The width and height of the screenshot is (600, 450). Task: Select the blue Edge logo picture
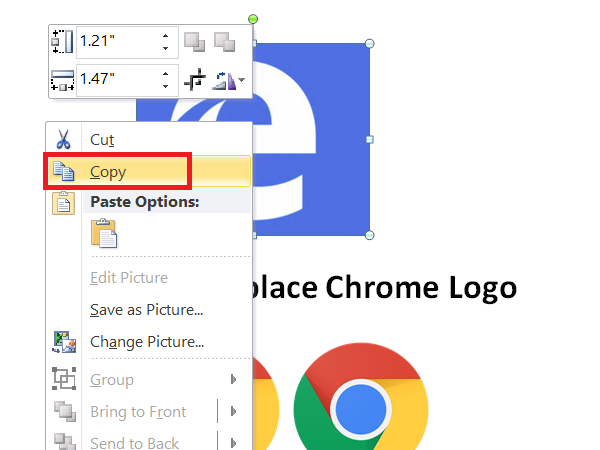click(x=311, y=140)
